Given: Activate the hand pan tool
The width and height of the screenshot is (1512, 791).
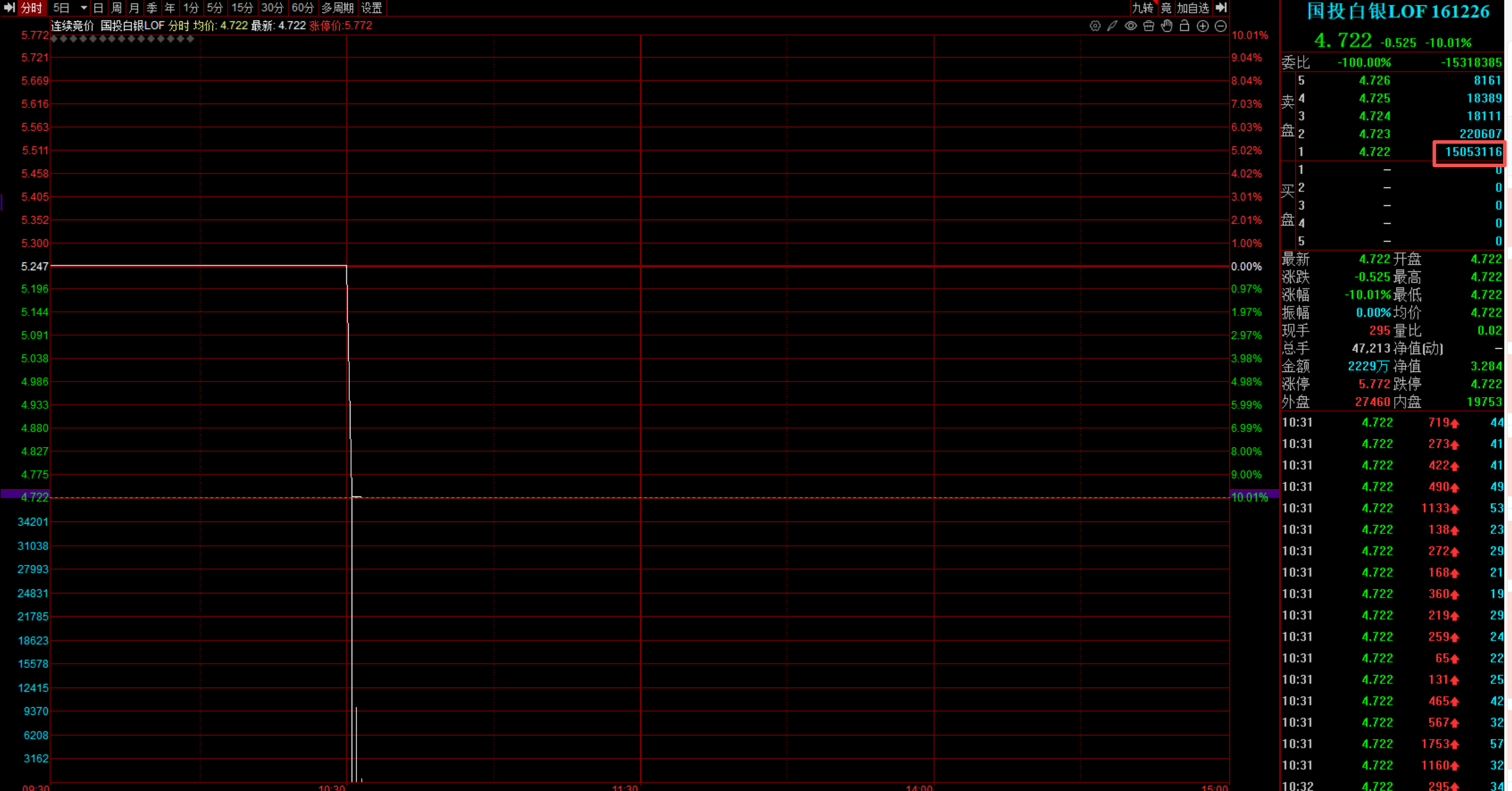Looking at the screenshot, I should [x=1166, y=26].
